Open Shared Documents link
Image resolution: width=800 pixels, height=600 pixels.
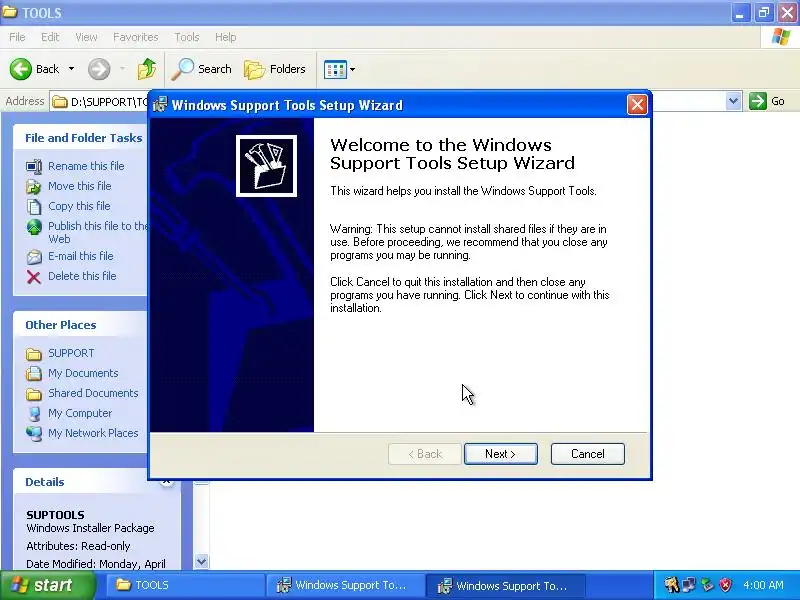[93, 393]
